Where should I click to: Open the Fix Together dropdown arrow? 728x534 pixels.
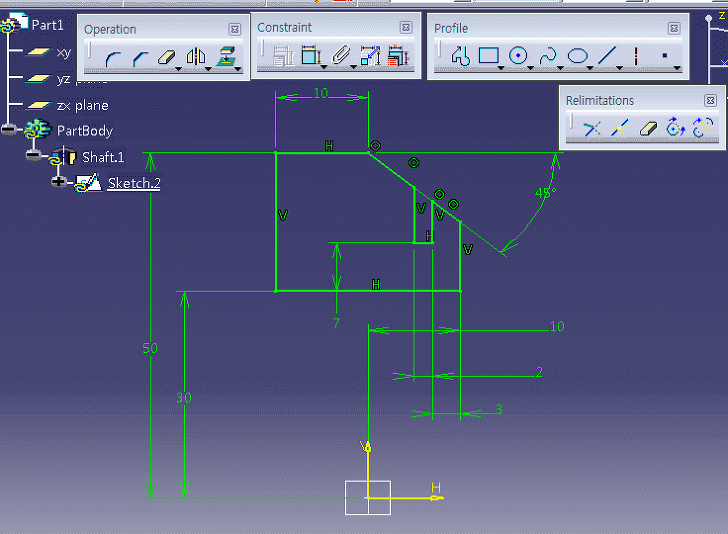pyautogui.click(x=353, y=67)
